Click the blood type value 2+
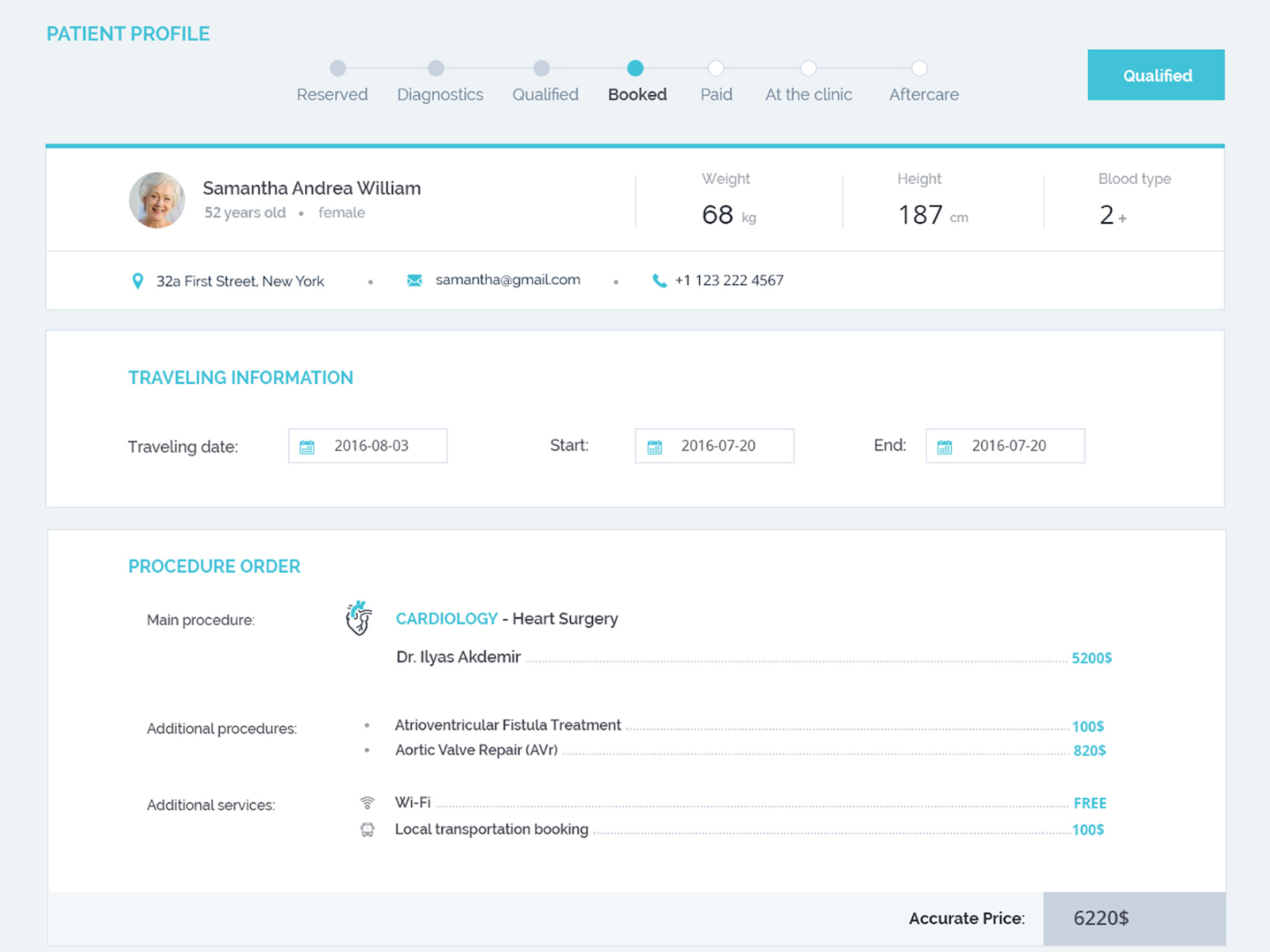1270x952 pixels. [1113, 215]
